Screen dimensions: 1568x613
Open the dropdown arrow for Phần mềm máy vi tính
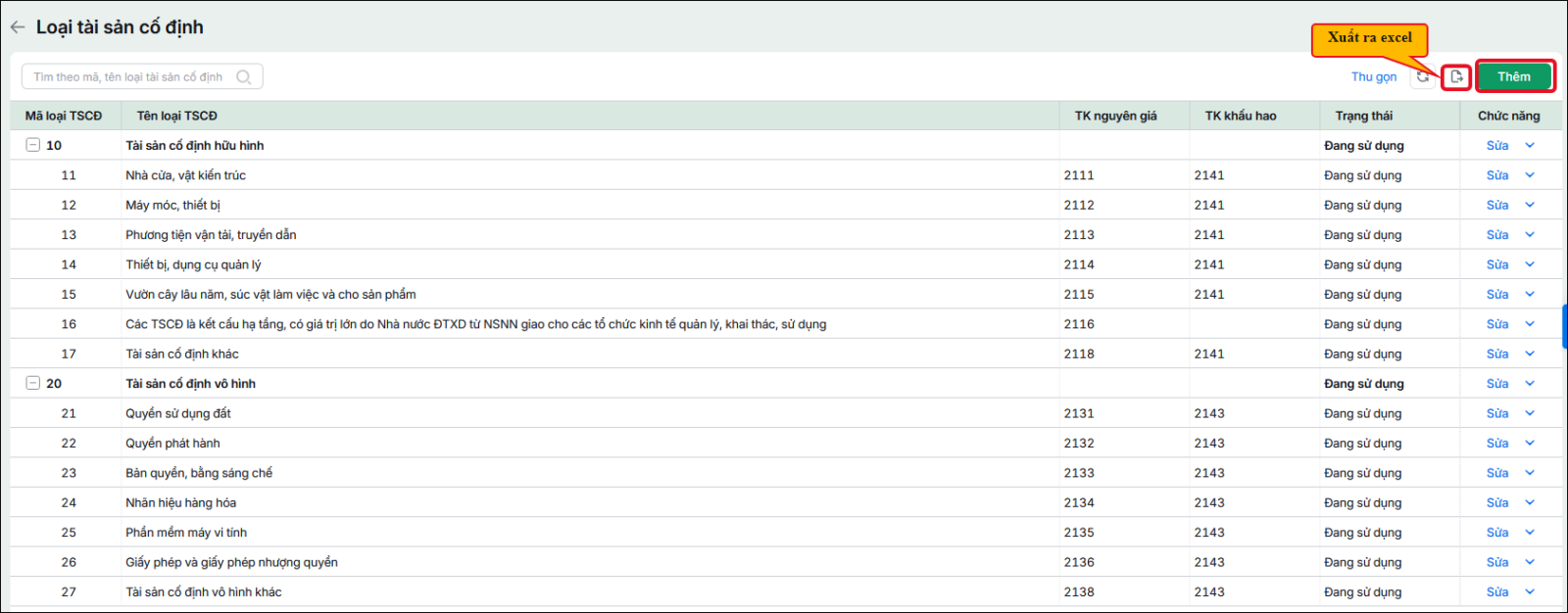[1530, 533]
